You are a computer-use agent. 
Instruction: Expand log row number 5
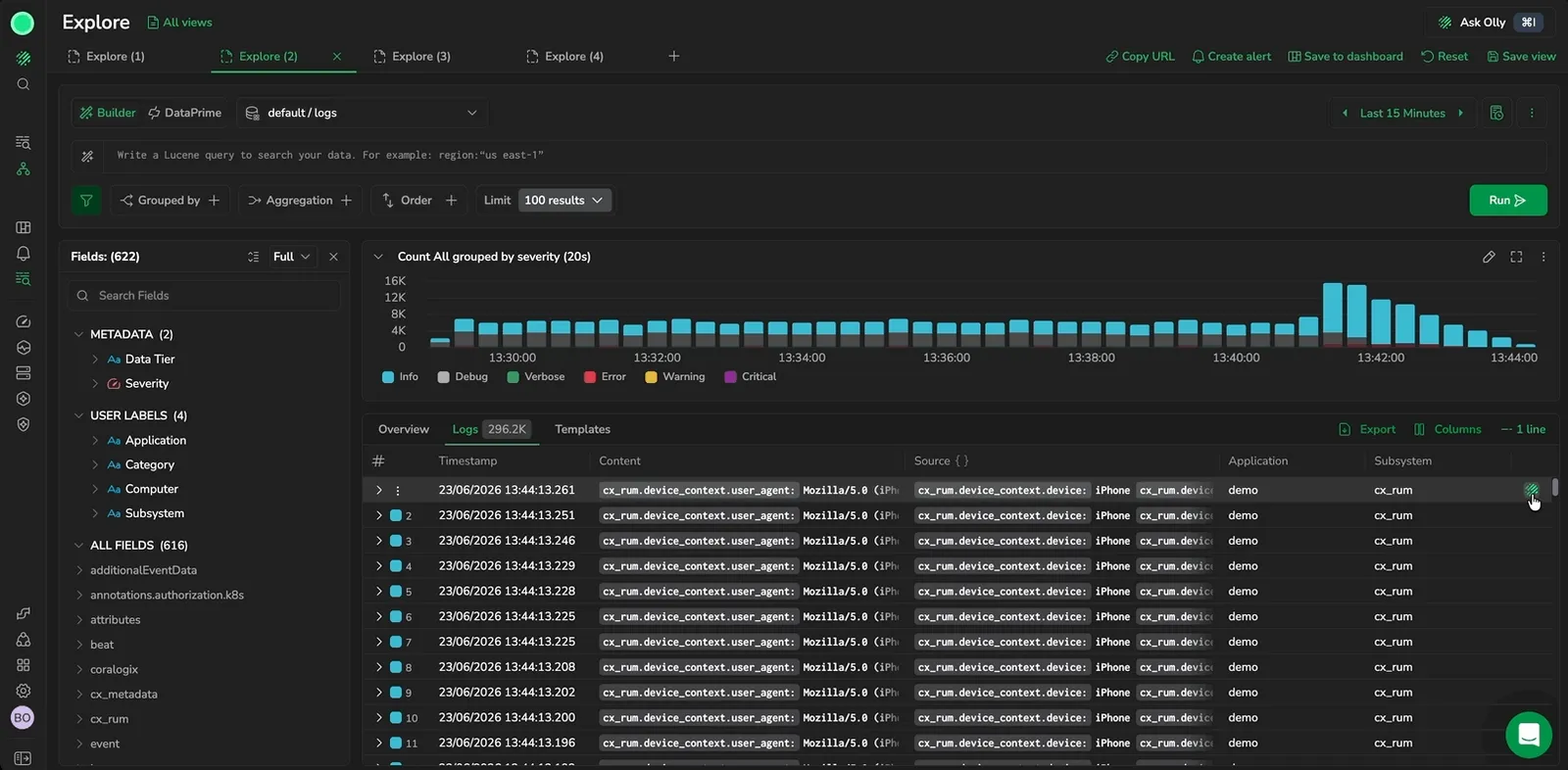coord(378,592)
